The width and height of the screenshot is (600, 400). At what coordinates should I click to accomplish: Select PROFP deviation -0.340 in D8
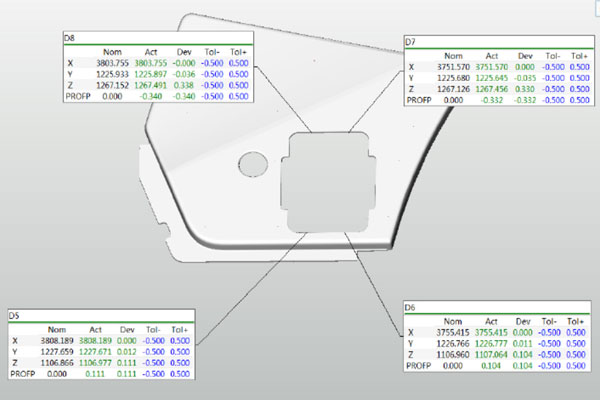[x=195, y=98]
